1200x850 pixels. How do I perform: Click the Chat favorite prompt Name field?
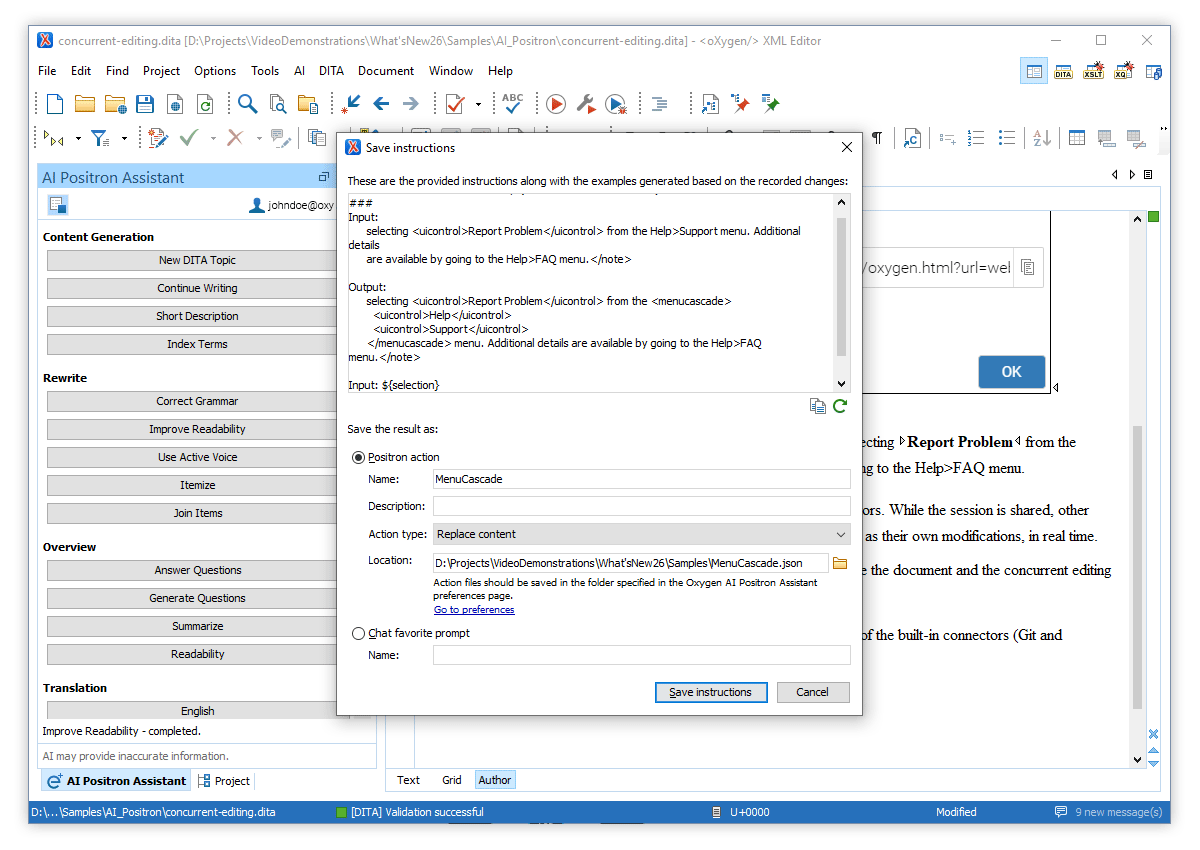(642, 655)
